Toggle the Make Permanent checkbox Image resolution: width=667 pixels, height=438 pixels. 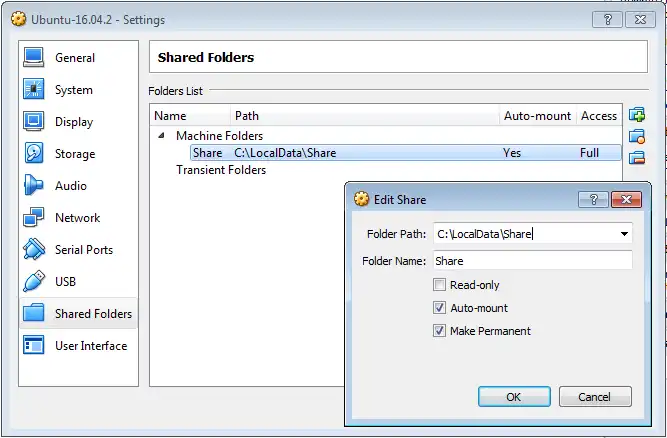[439, 330]
